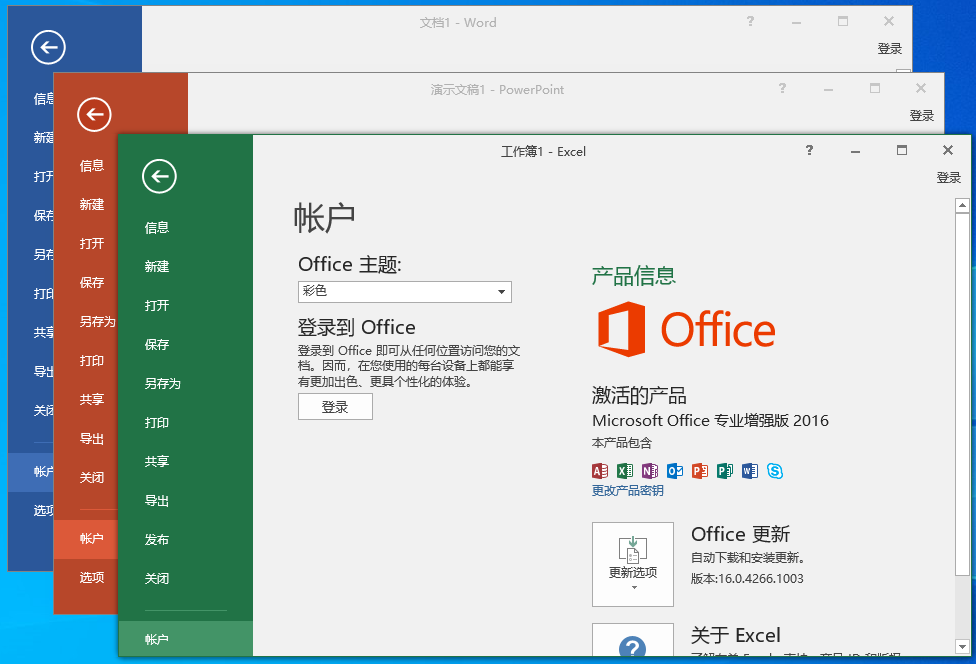
Task: Click the Skype product icon
Action: [775, 471]
